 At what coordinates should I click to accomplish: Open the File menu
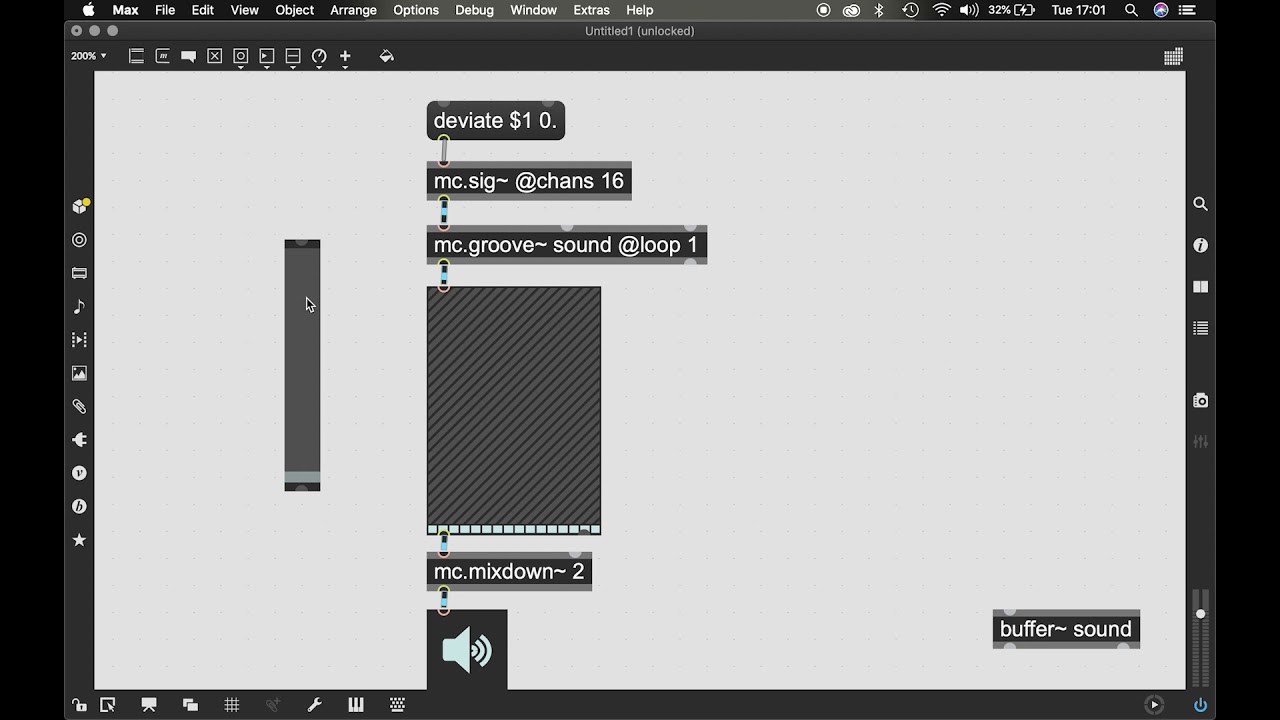tap(165, 10)
